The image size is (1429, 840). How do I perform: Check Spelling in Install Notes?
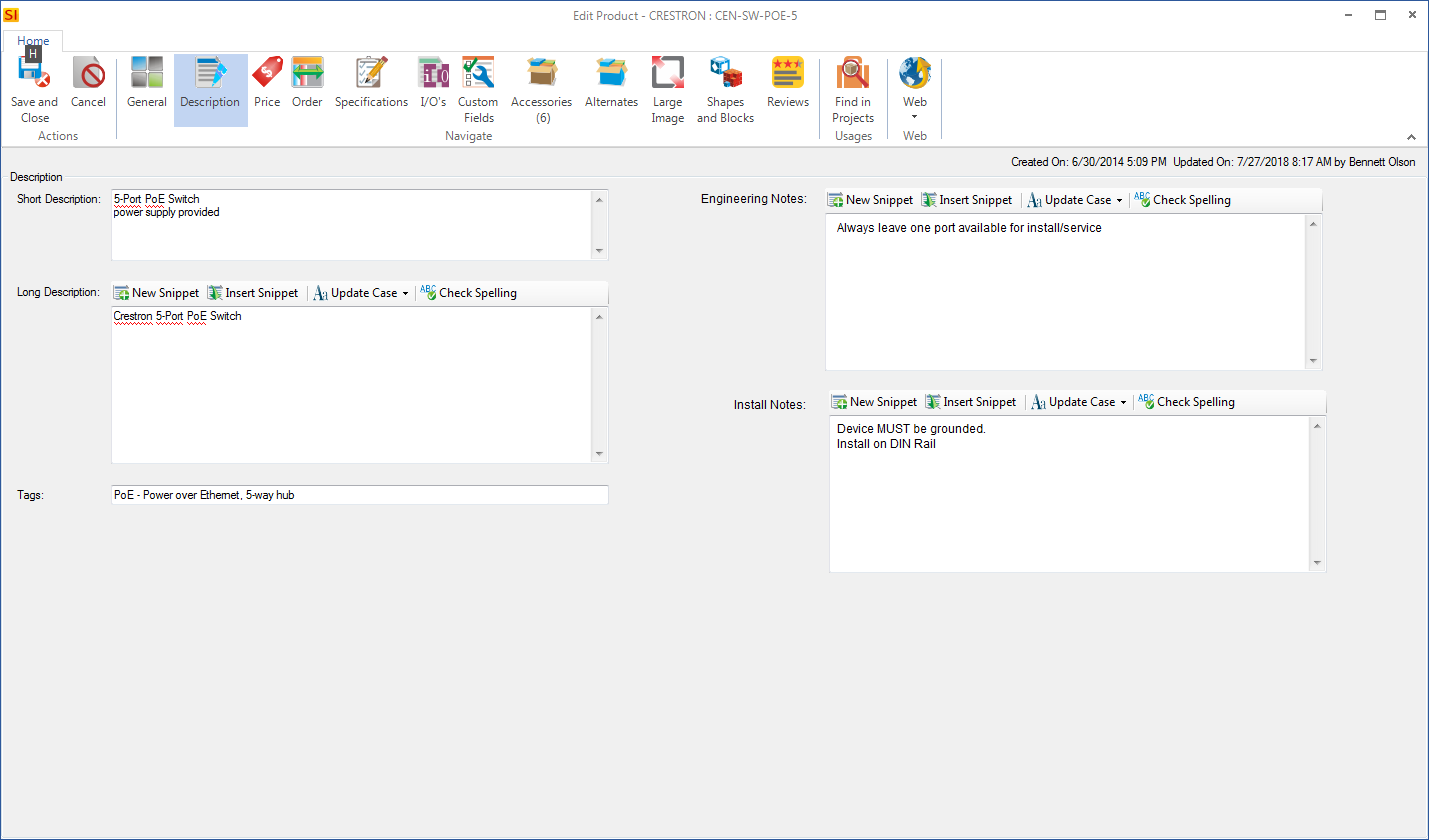[x=1186, y=402]
